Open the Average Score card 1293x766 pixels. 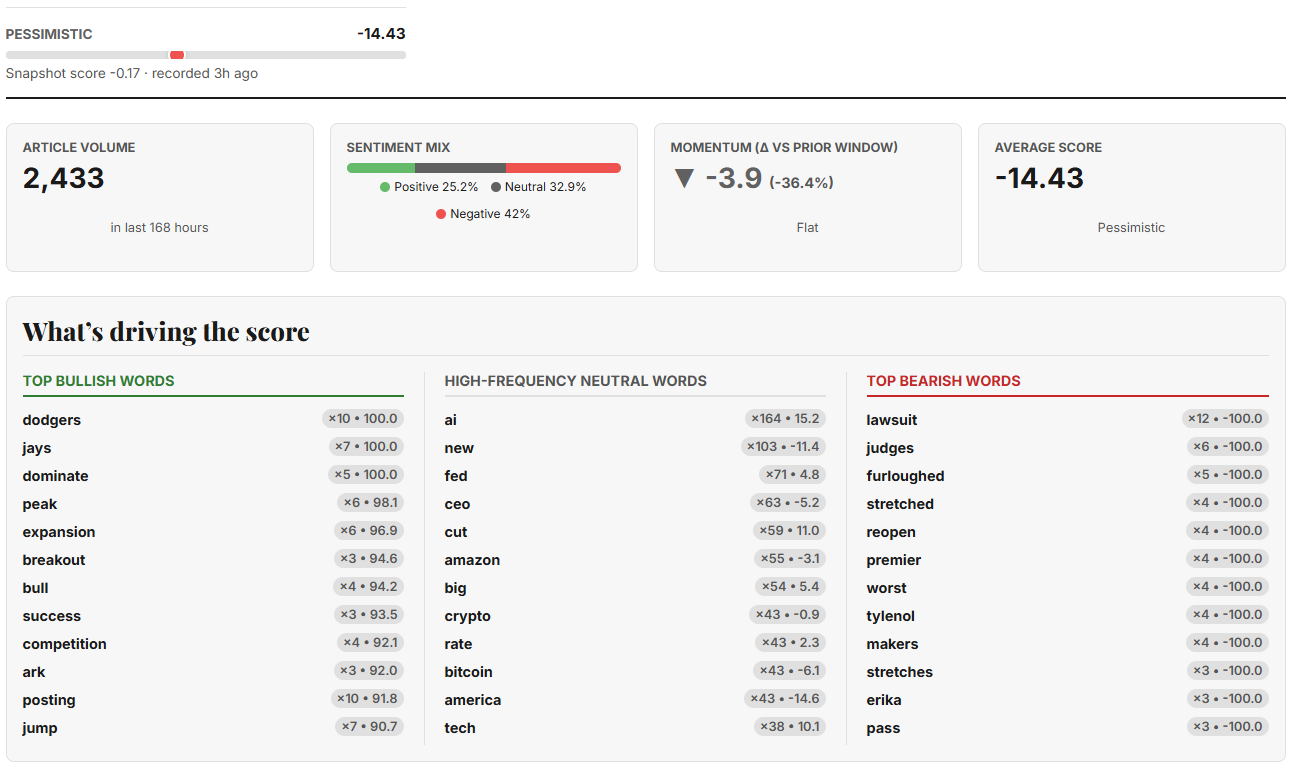click(x=1131, y=197)
